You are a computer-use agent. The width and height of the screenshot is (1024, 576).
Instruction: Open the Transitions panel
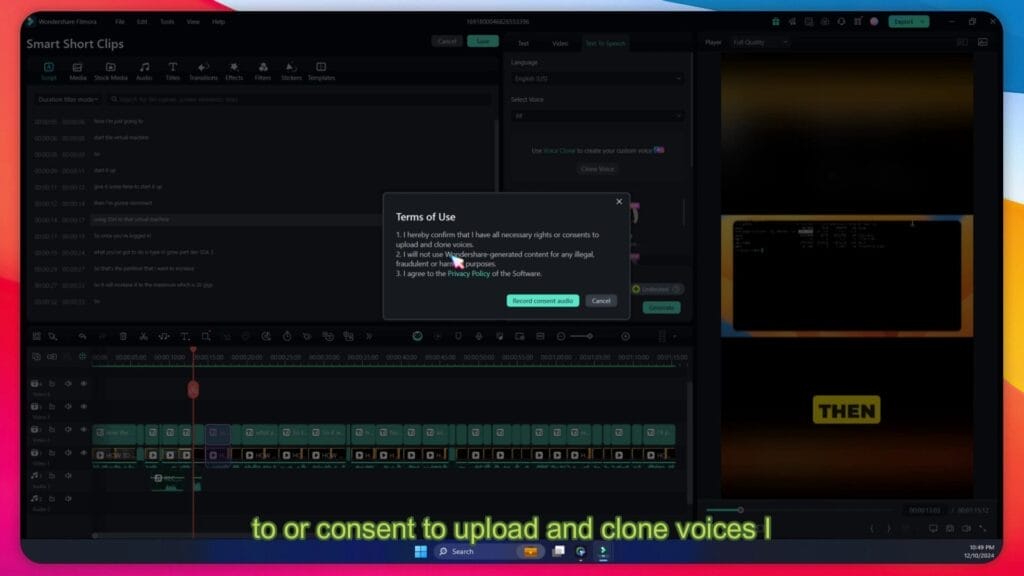[203, 70]
